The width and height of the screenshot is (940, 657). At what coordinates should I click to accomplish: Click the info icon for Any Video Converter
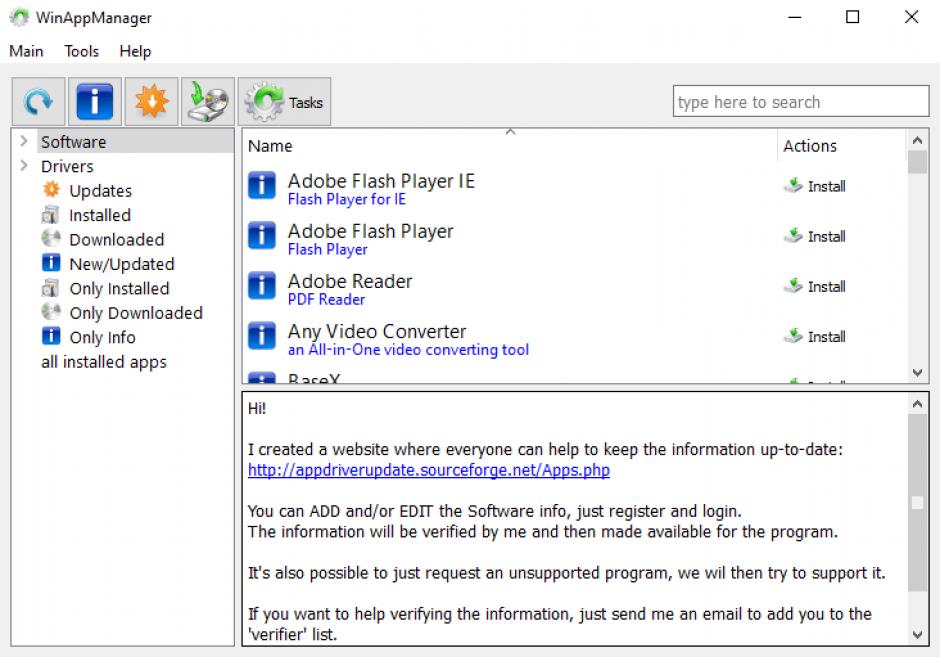tap(262, 336)
